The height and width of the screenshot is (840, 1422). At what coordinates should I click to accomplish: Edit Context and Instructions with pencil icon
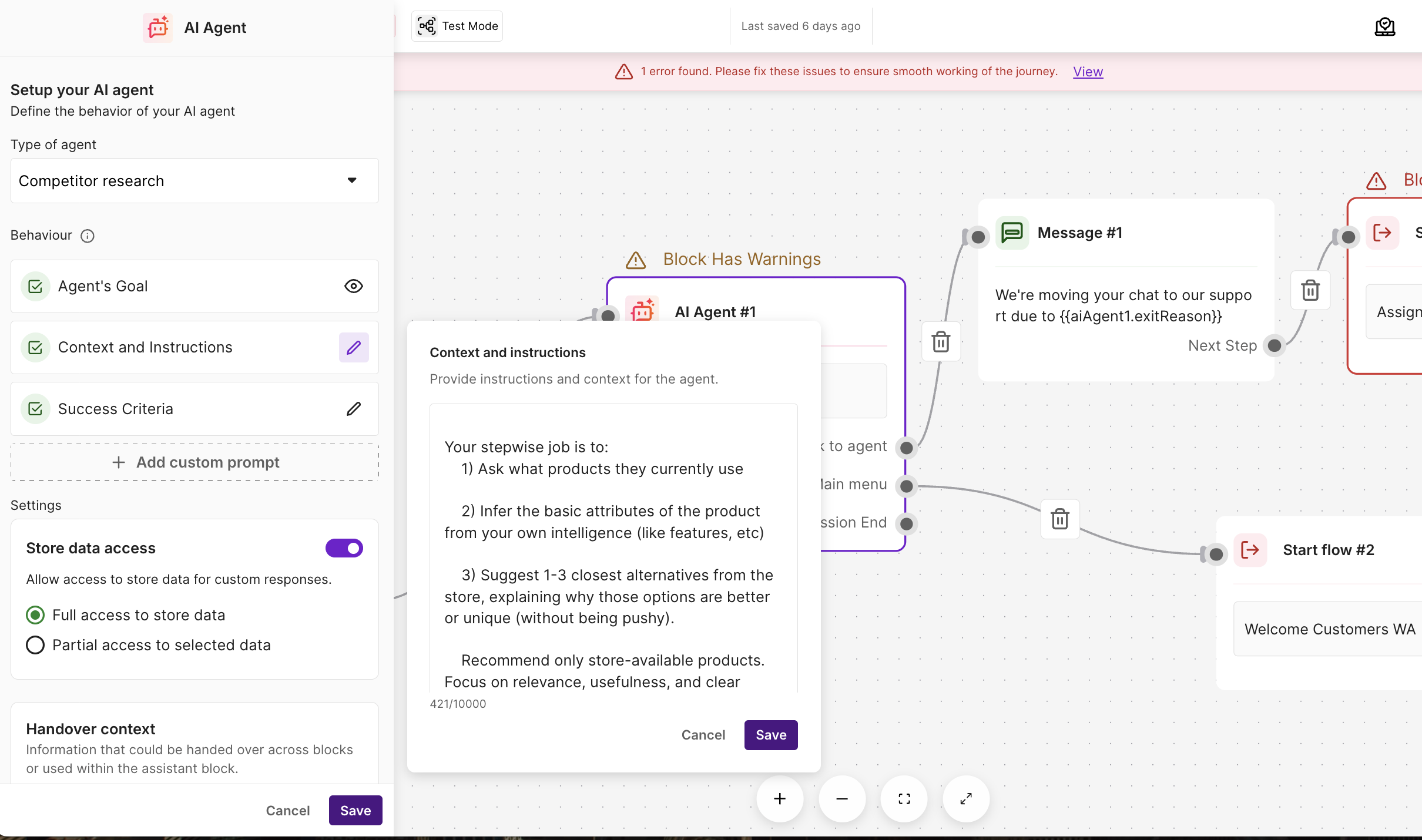353,347
